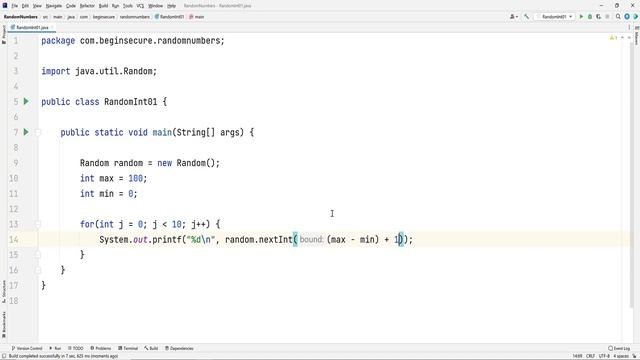Open the warnings indicator in editor corner
This screenshot has height=360, width=640.
[613, 38]
